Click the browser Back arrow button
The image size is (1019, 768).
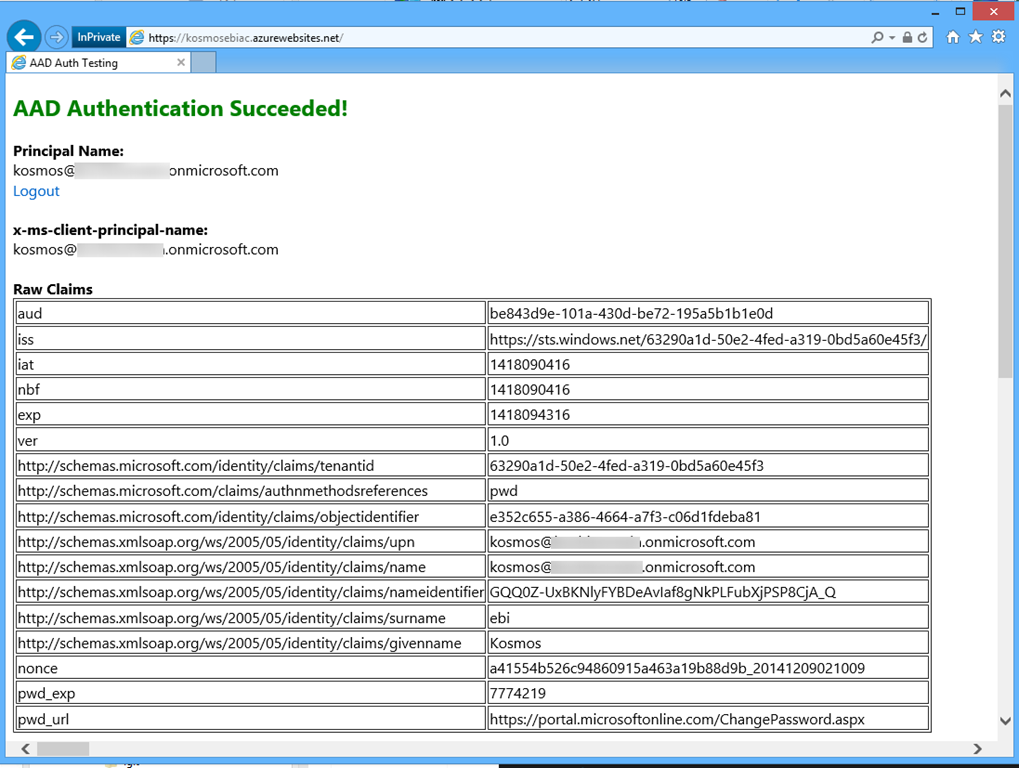coord(24,37)
